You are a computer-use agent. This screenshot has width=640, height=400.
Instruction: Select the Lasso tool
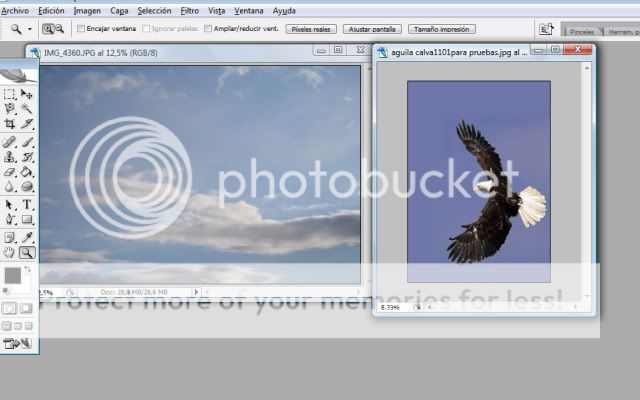tap(9, 109)
